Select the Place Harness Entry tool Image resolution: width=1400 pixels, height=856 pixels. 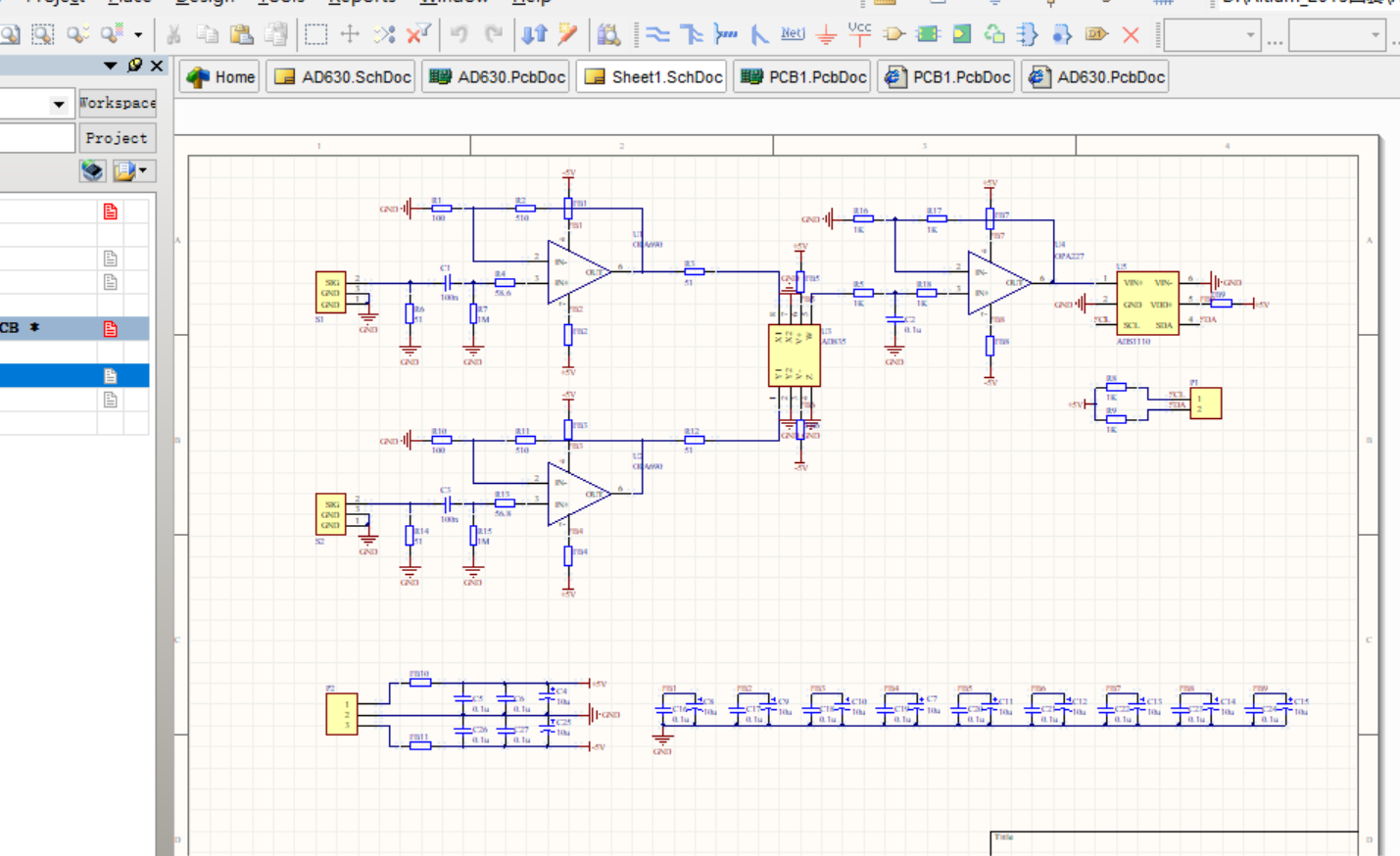tap(1062, 35)
